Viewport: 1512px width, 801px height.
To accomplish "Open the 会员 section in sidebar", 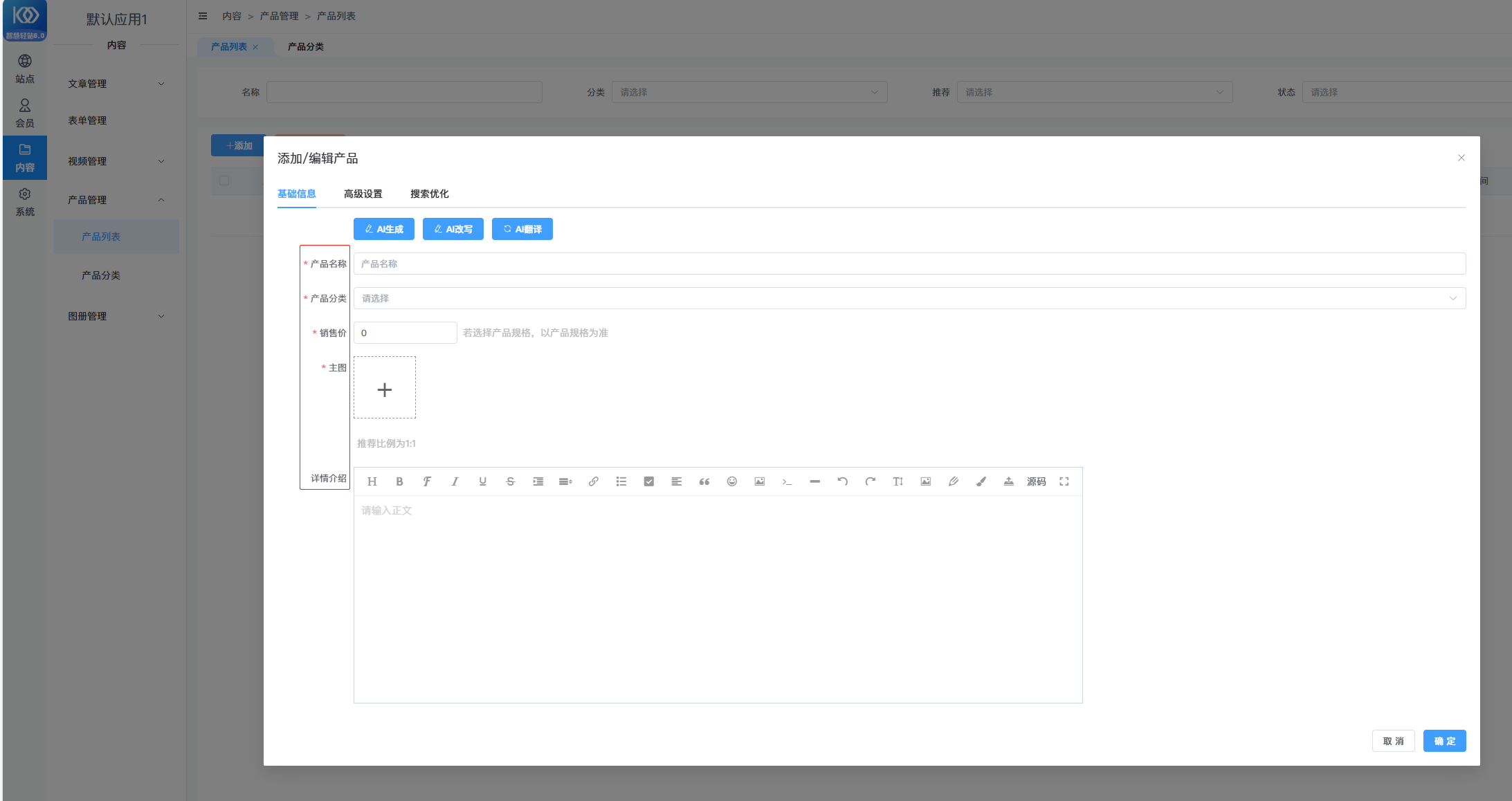I will point(25,113).
